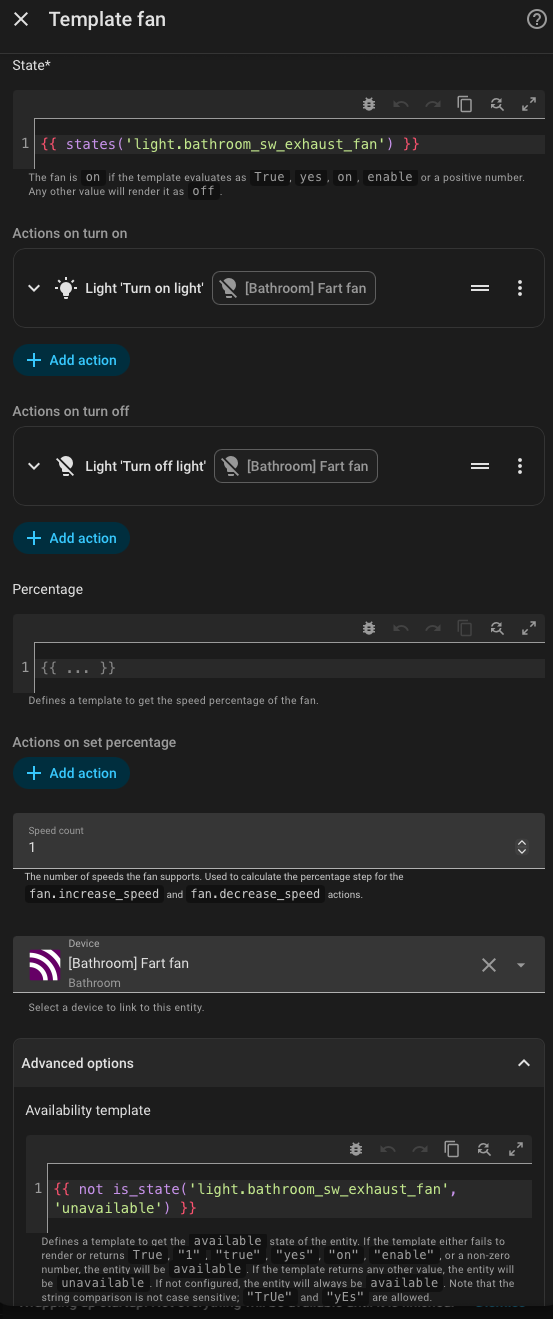Adjust the Speed count stepper arrows
The width and height of the screenshot is (553, 1319).
(x=521, y=847)
